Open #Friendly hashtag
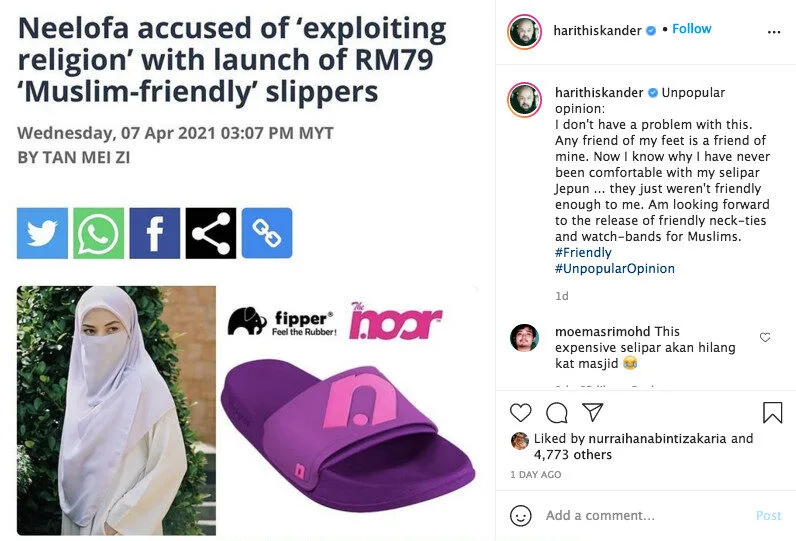This screenshot has height=541, width=796. click(x=583, y=253)
